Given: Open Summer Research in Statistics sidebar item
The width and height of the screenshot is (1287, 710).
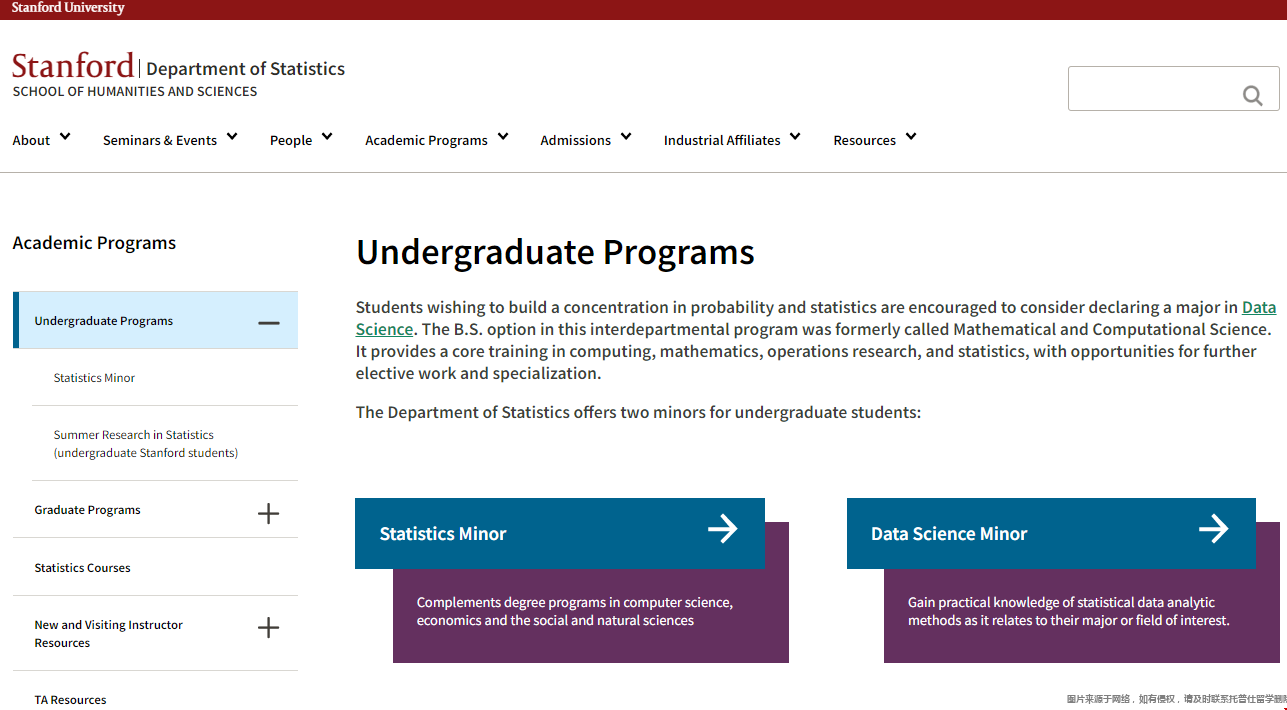Looking at the screenshot, I should coord(146,444).
